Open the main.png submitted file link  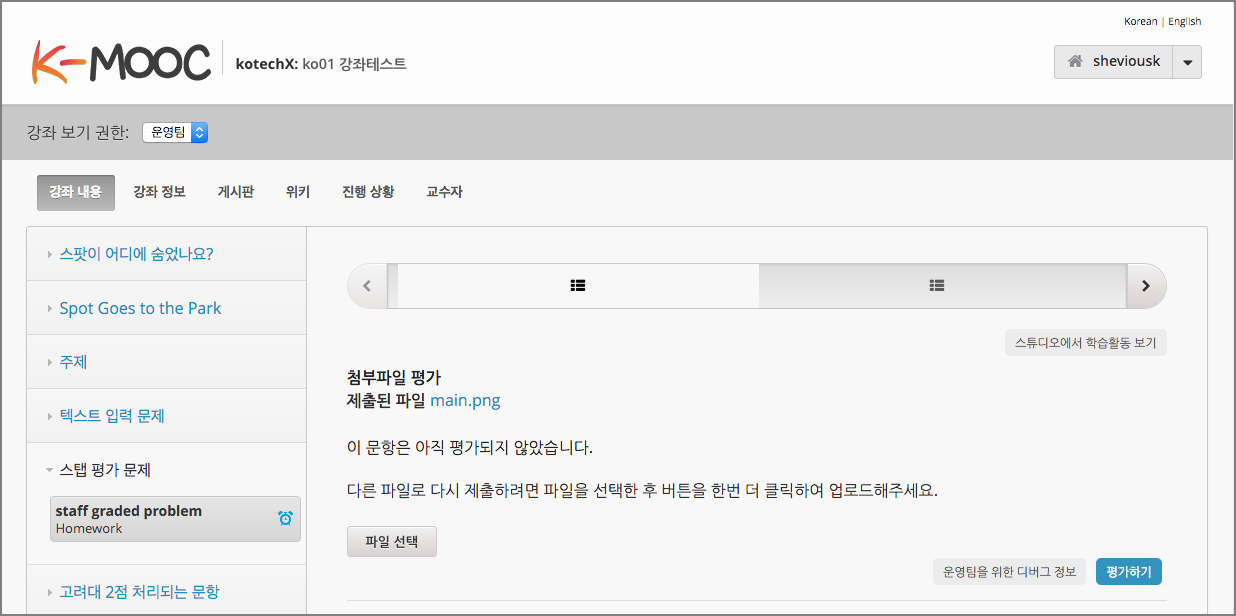coord(465,401)
